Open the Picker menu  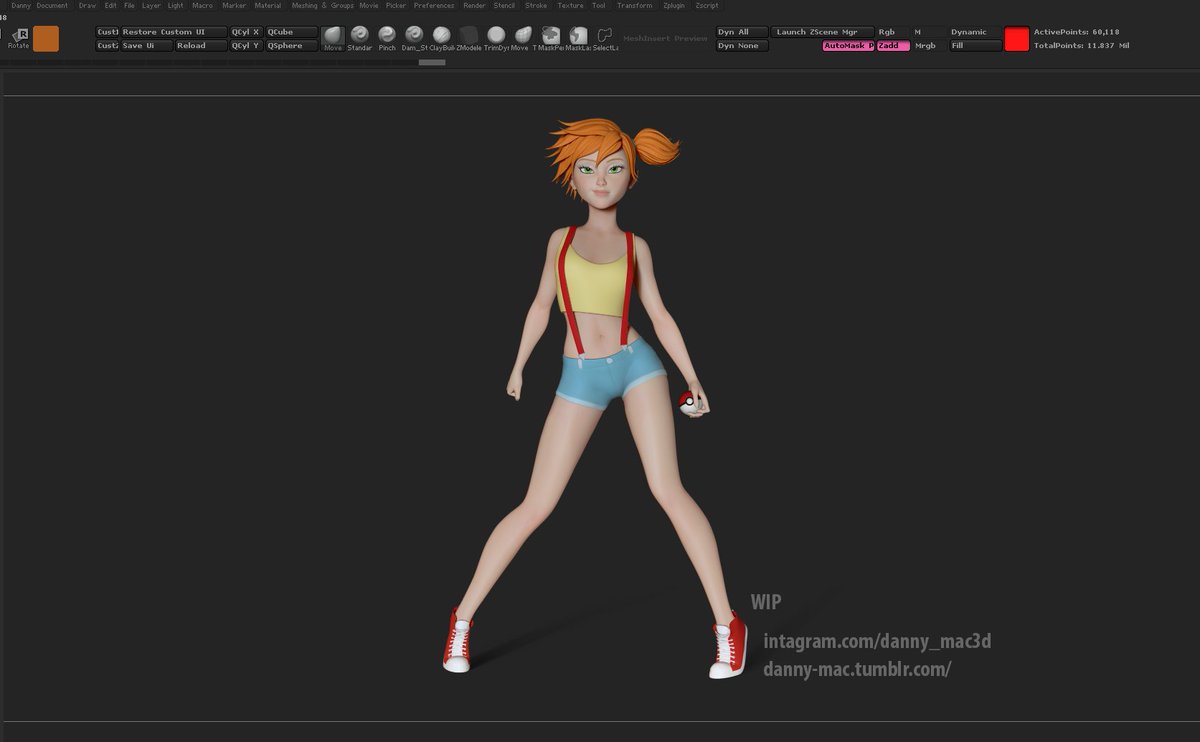pos(396,6)
